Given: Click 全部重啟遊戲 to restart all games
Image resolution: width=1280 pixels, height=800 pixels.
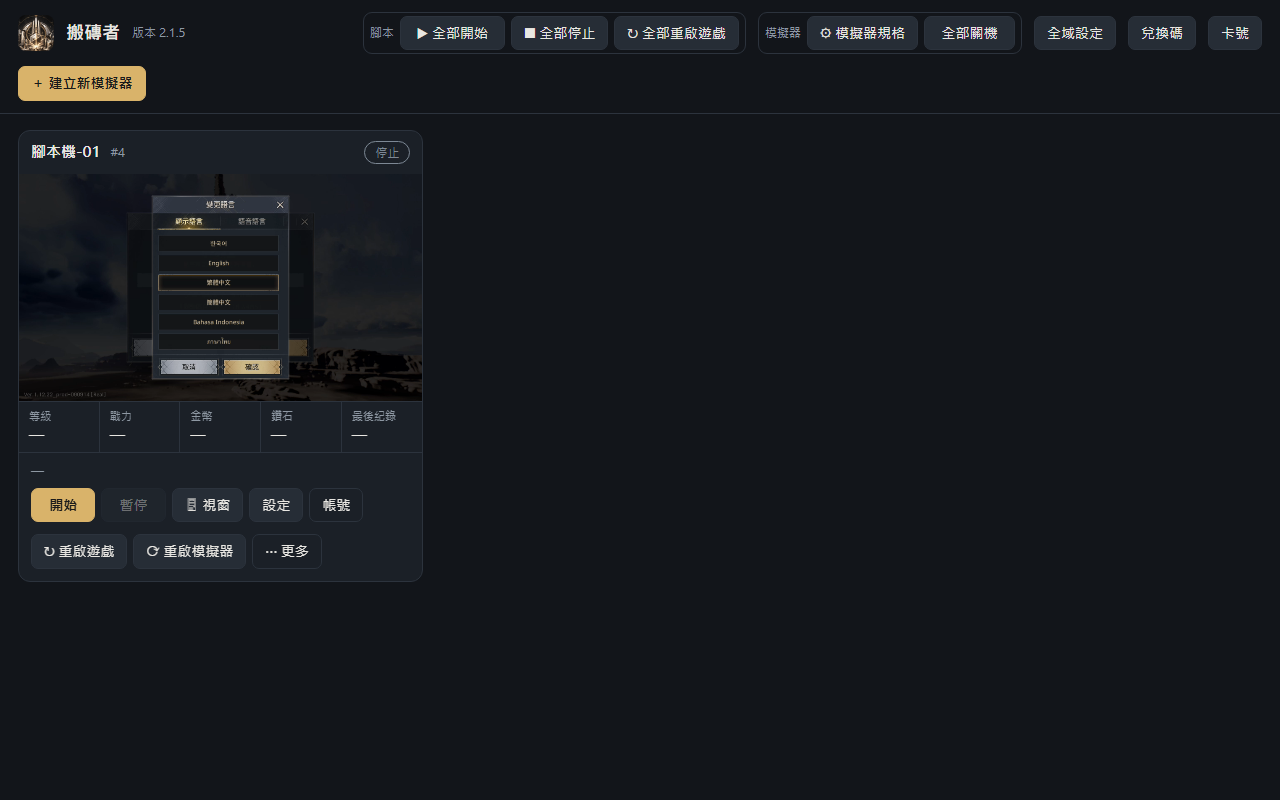Looking at the screenshot, I should 676,33.
